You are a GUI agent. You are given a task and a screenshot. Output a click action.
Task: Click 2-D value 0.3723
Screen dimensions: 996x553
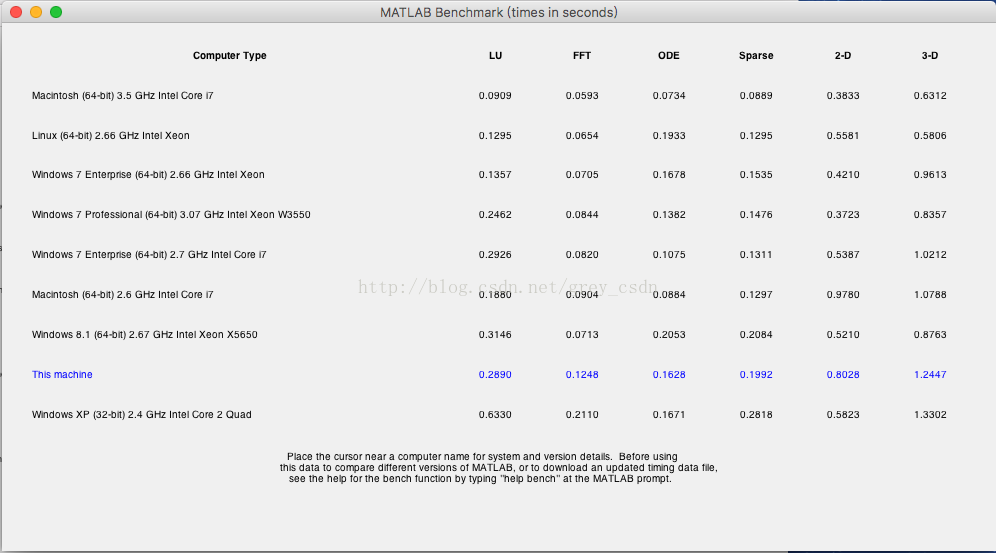coord(843,215)
